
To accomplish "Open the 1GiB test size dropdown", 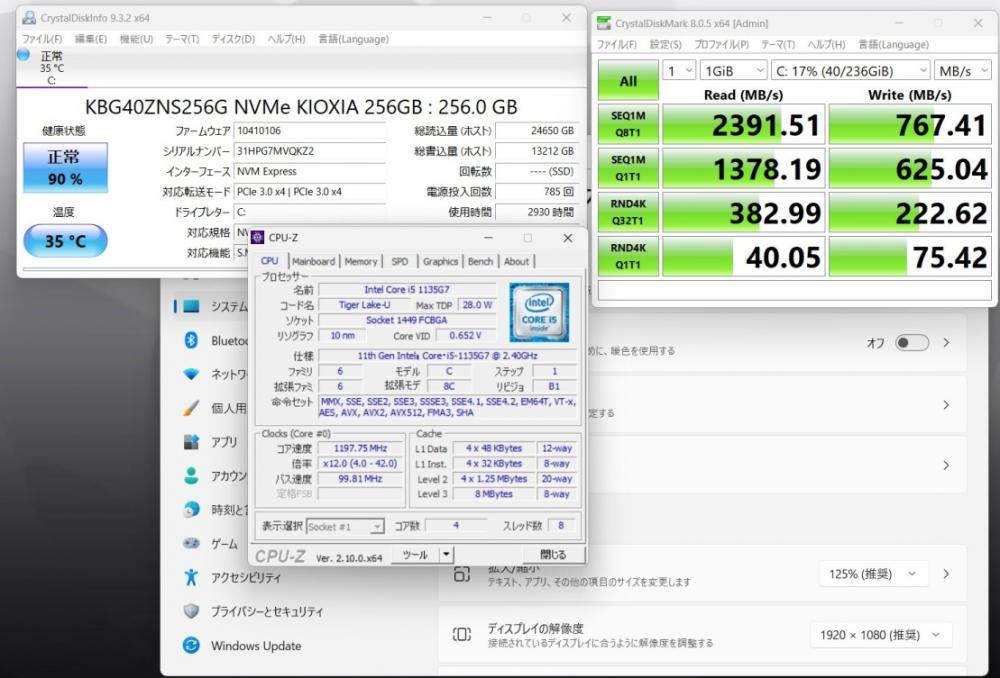I will [733, 71].
